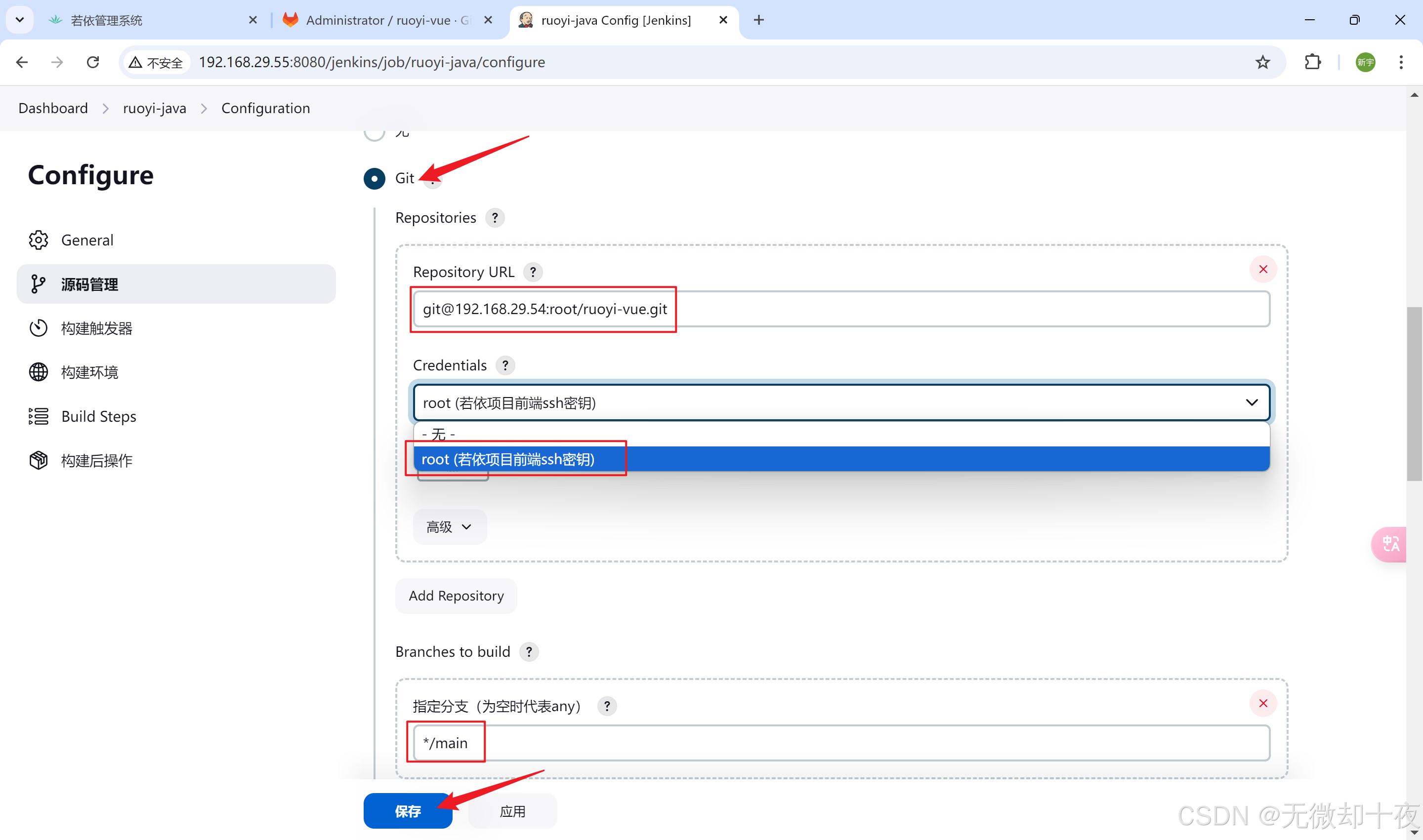Image resolution: width=1423 pixels, height=840 pixels.
Task: Bookmark this page with the star icon
Action: [1262, 62]
